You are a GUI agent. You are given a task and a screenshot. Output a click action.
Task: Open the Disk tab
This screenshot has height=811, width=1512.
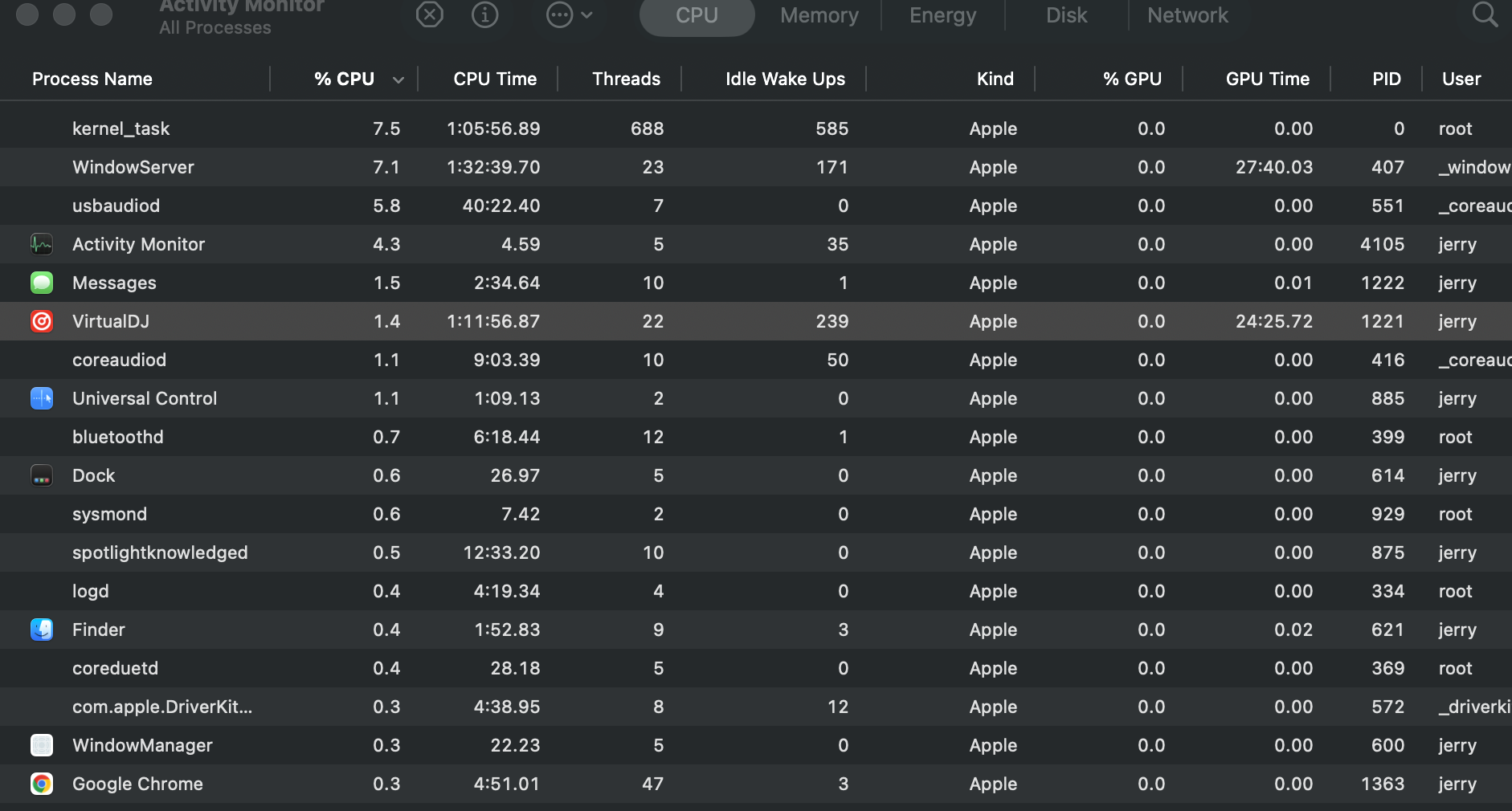(1066, 15)
